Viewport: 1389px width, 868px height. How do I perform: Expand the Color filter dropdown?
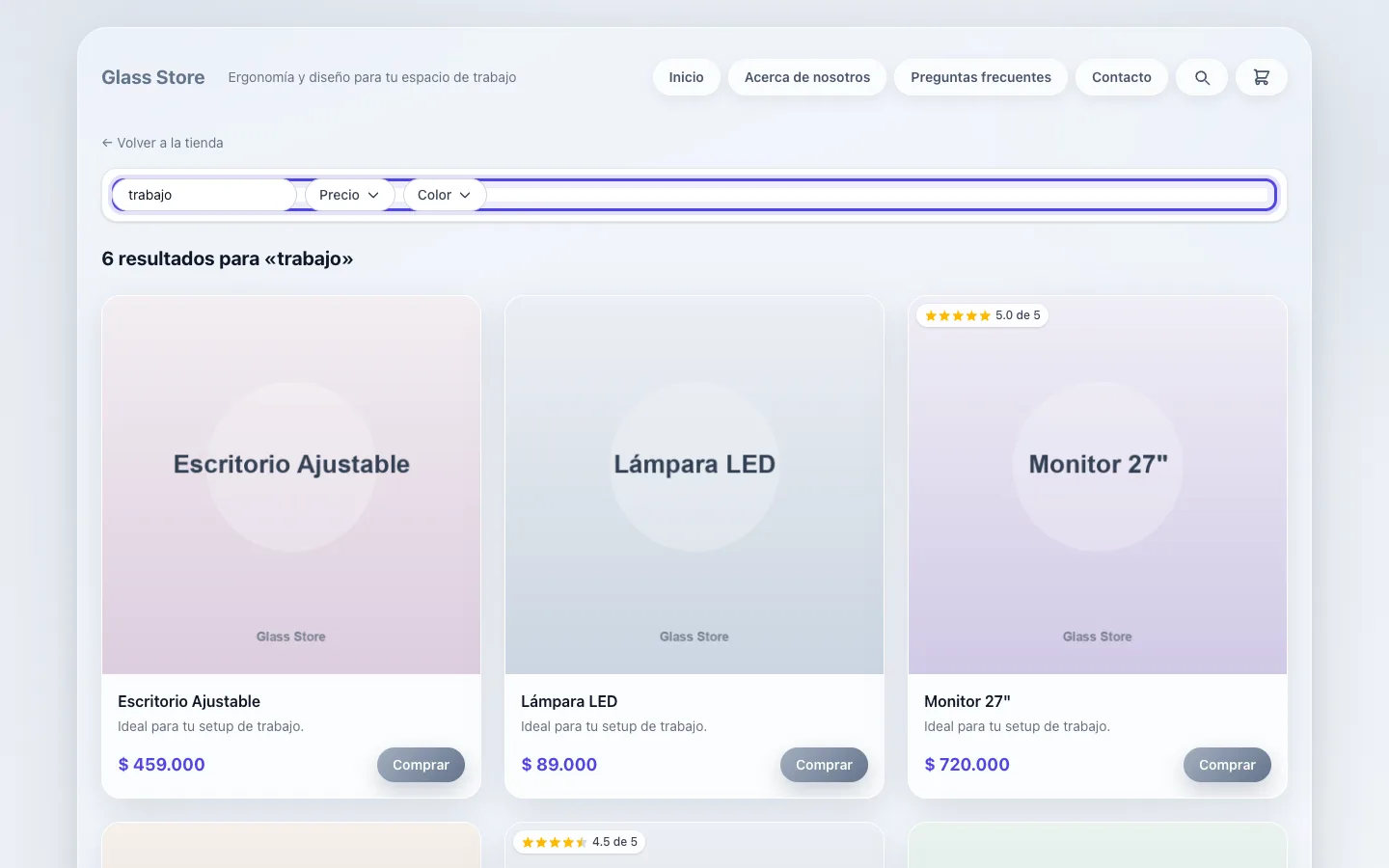(x=445, y=195)
